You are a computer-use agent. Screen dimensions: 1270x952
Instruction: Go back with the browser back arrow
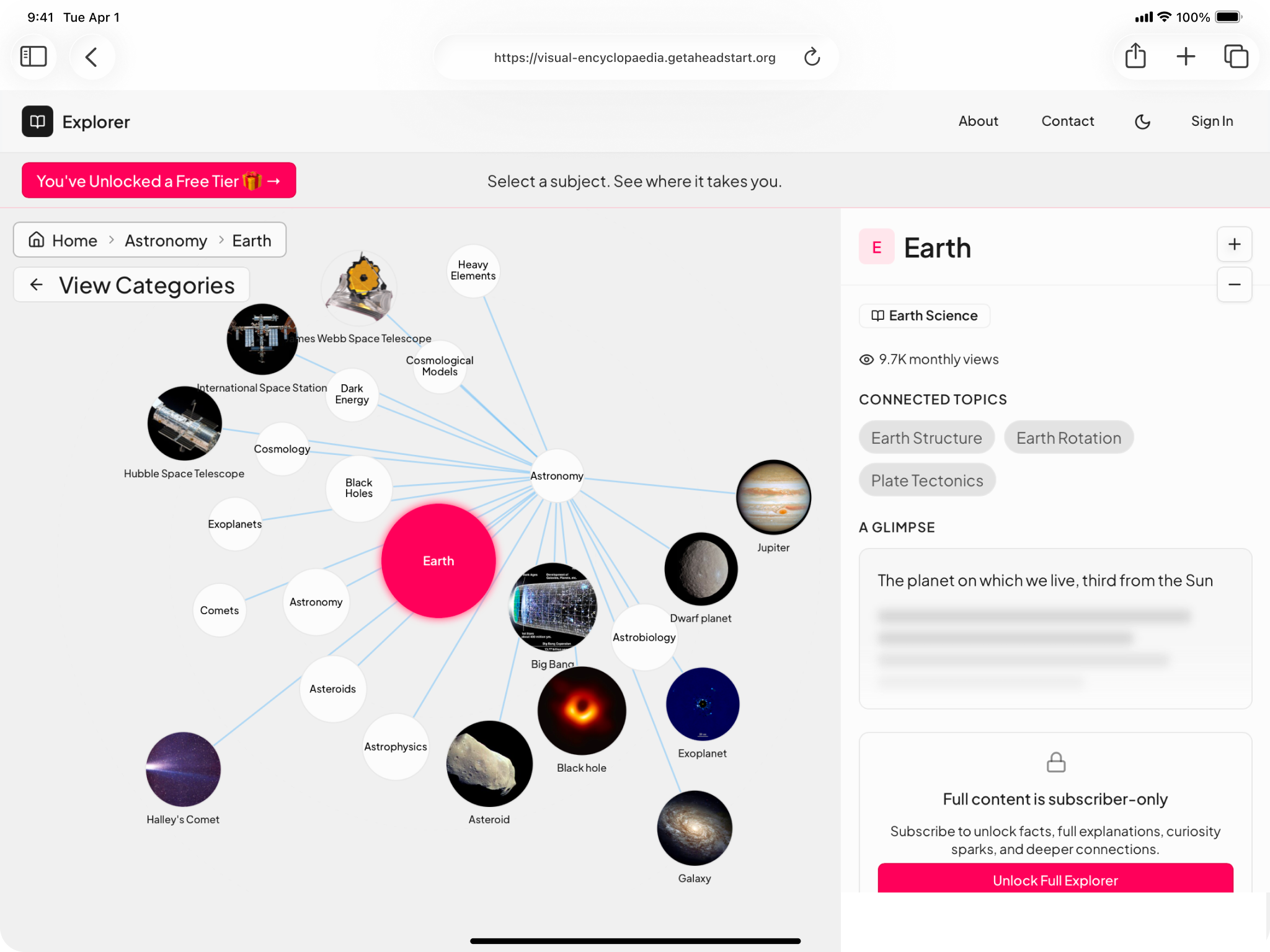pos(91,57)
